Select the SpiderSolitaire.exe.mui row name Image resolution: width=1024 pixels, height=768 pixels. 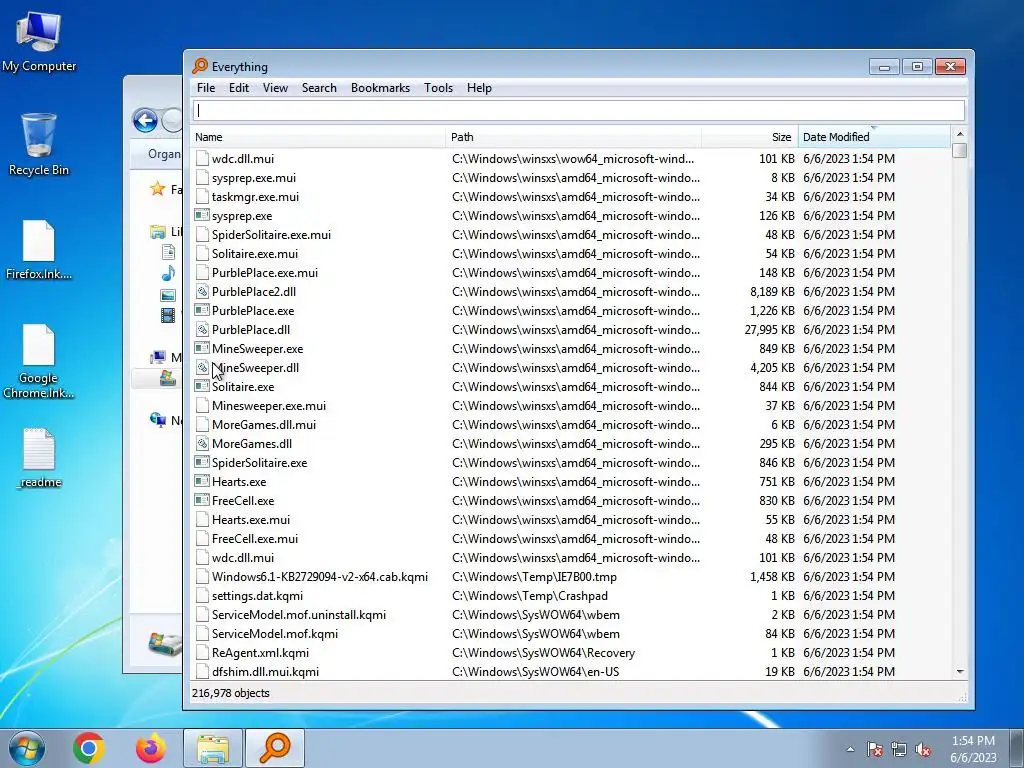click(271, 234)
